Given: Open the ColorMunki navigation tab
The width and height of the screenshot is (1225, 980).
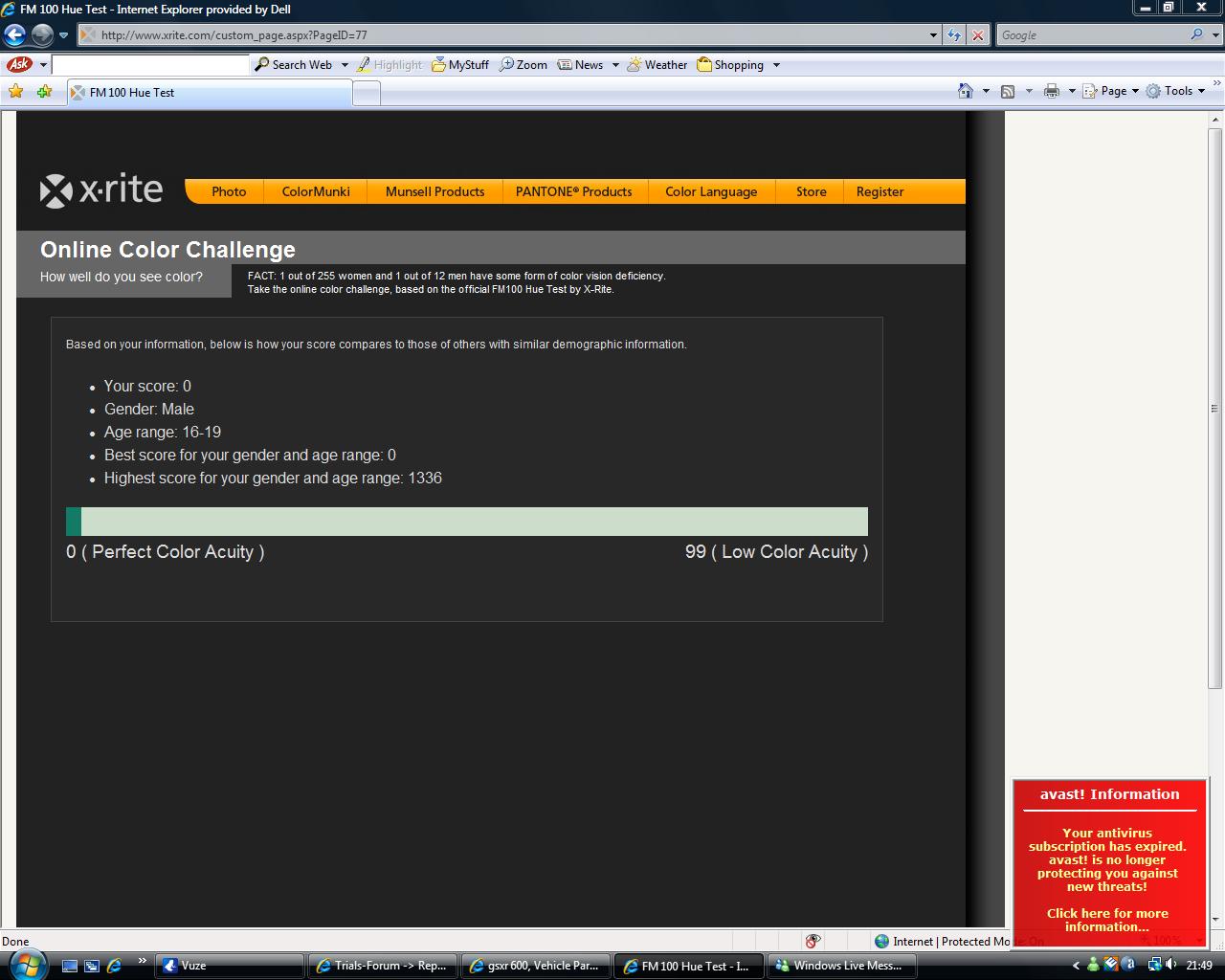Looking at the screenshot, I should (316, 191).
